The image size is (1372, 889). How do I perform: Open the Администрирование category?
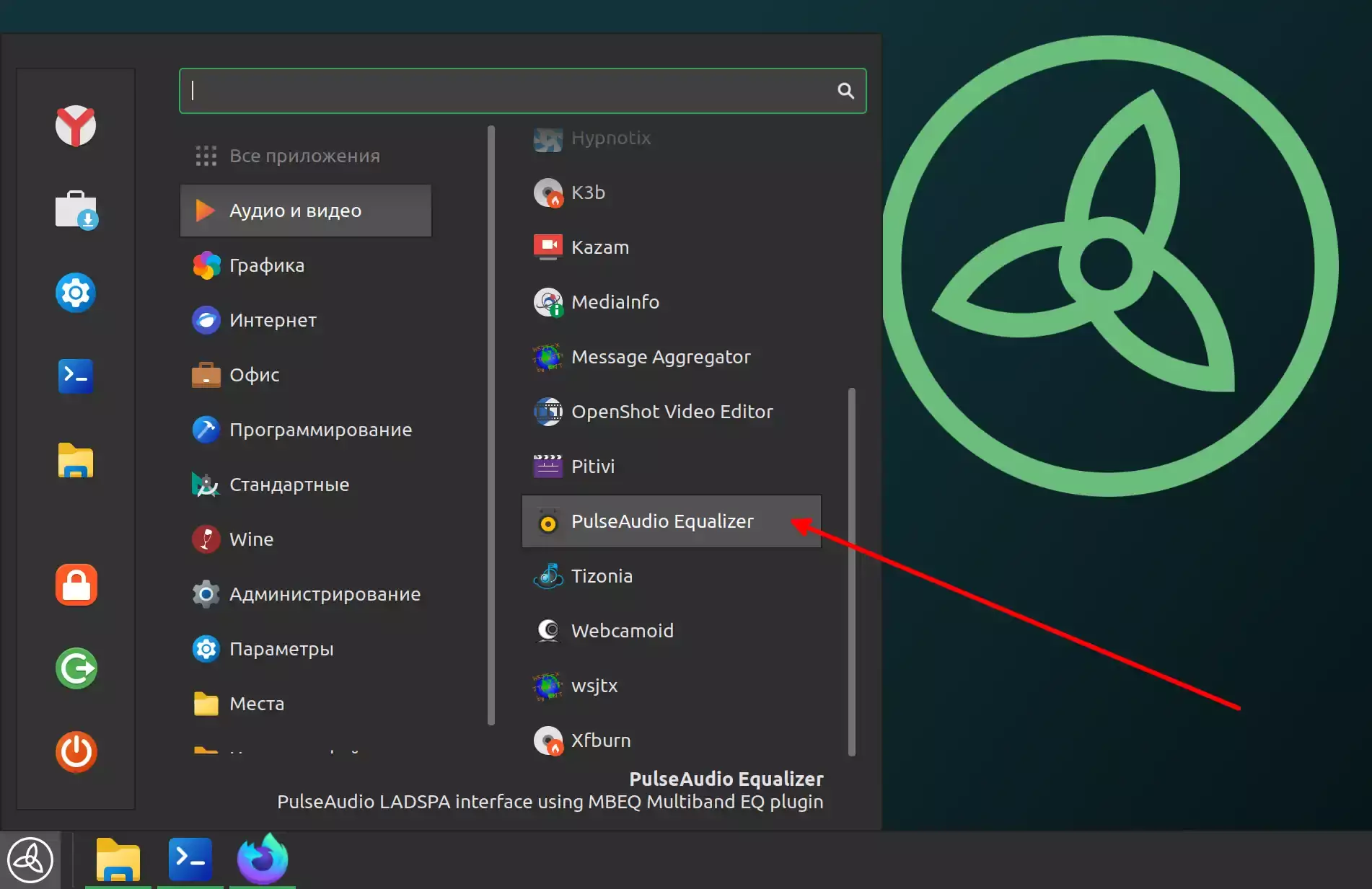(306, 594)
